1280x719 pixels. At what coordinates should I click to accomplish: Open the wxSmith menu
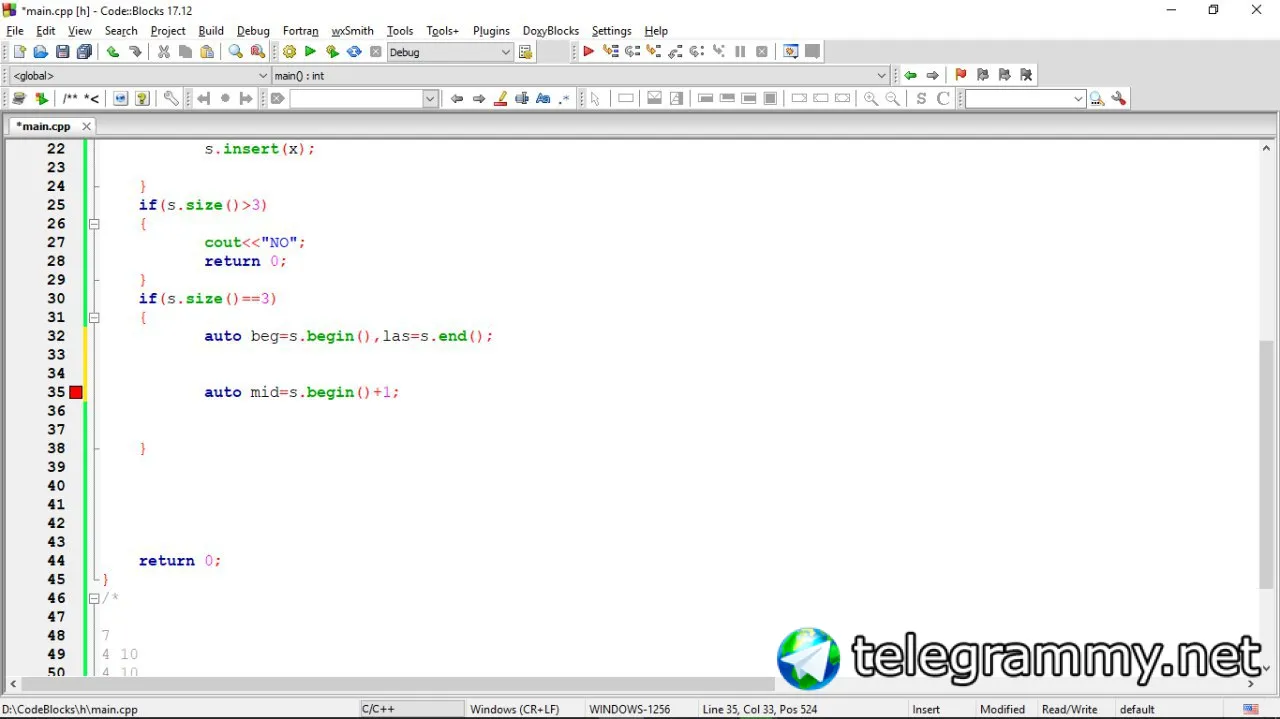[x=352, y=31]
